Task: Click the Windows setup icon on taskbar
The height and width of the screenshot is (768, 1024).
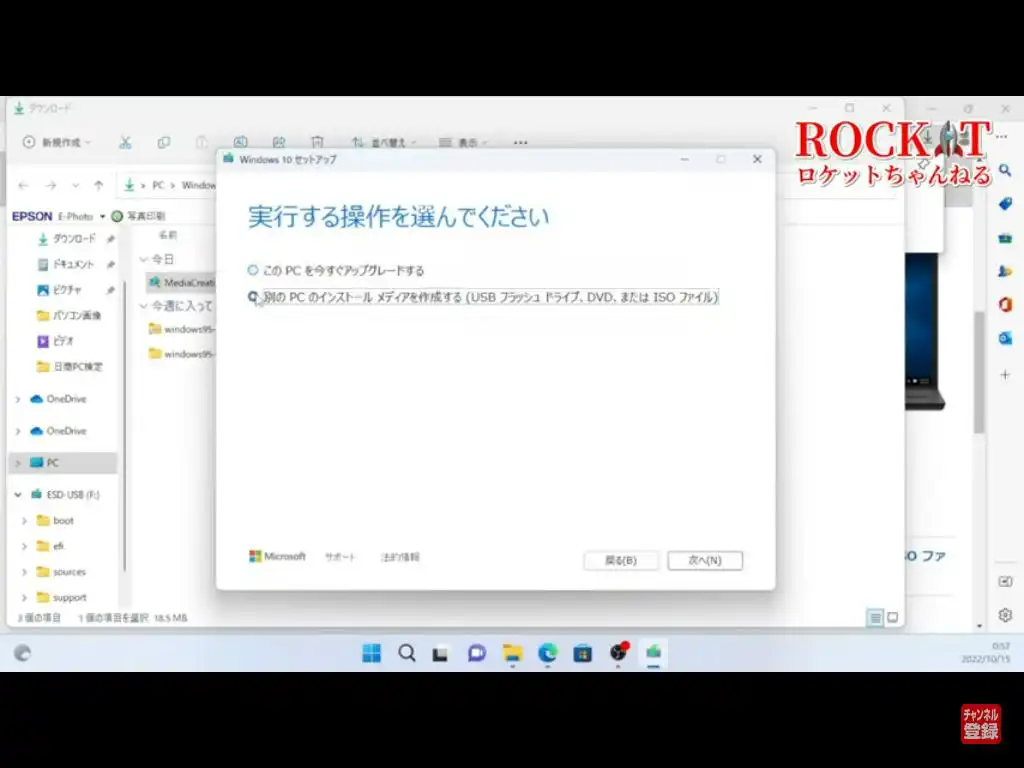Action: (653, 653)
